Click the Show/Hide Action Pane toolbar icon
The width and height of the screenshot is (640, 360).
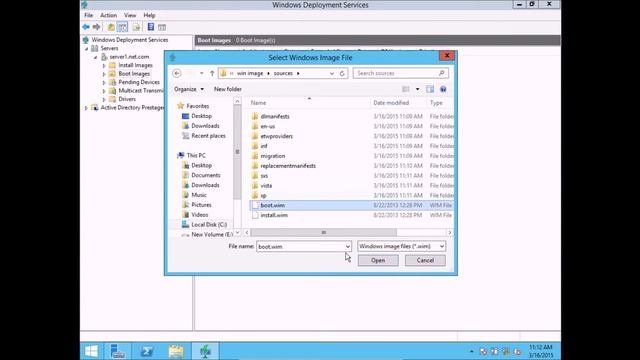(x=162, y=27)
